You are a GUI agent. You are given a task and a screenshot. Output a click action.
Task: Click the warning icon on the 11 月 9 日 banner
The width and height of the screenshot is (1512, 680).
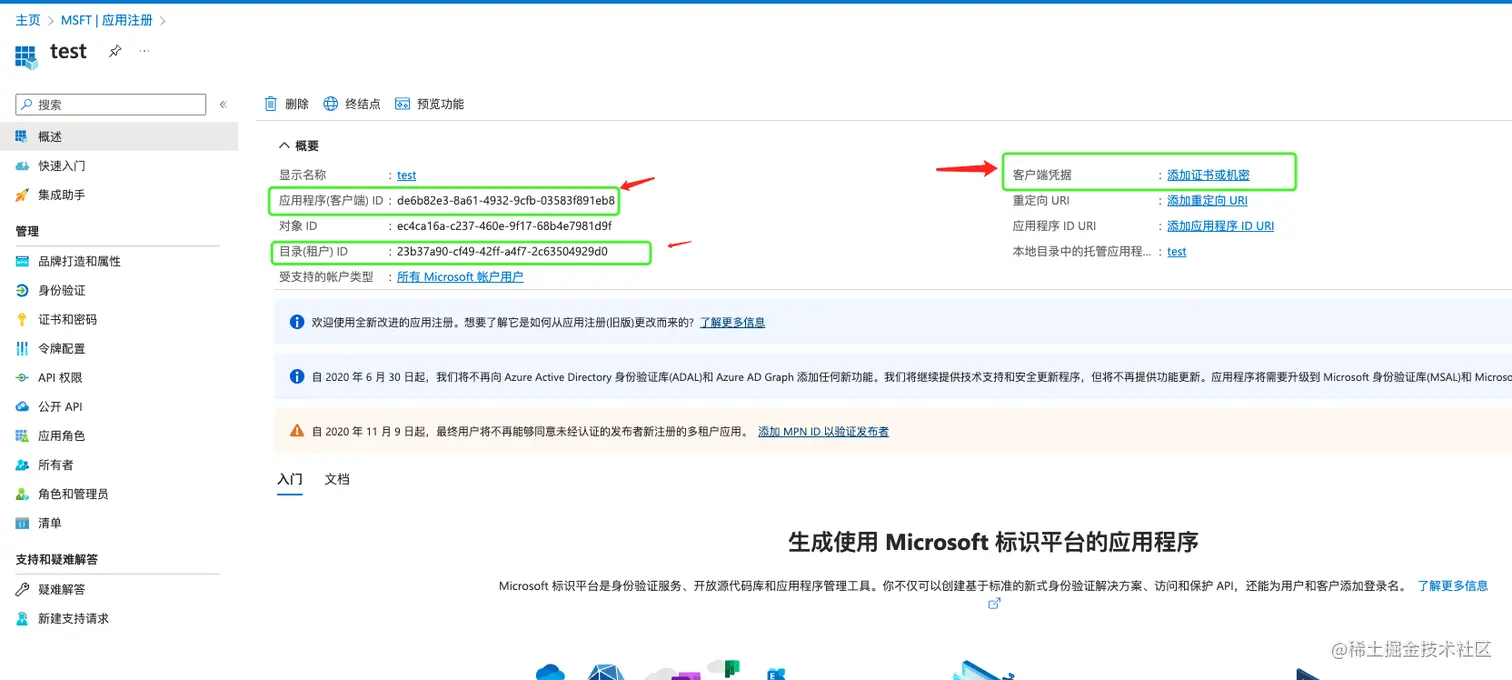coord(297,431)
